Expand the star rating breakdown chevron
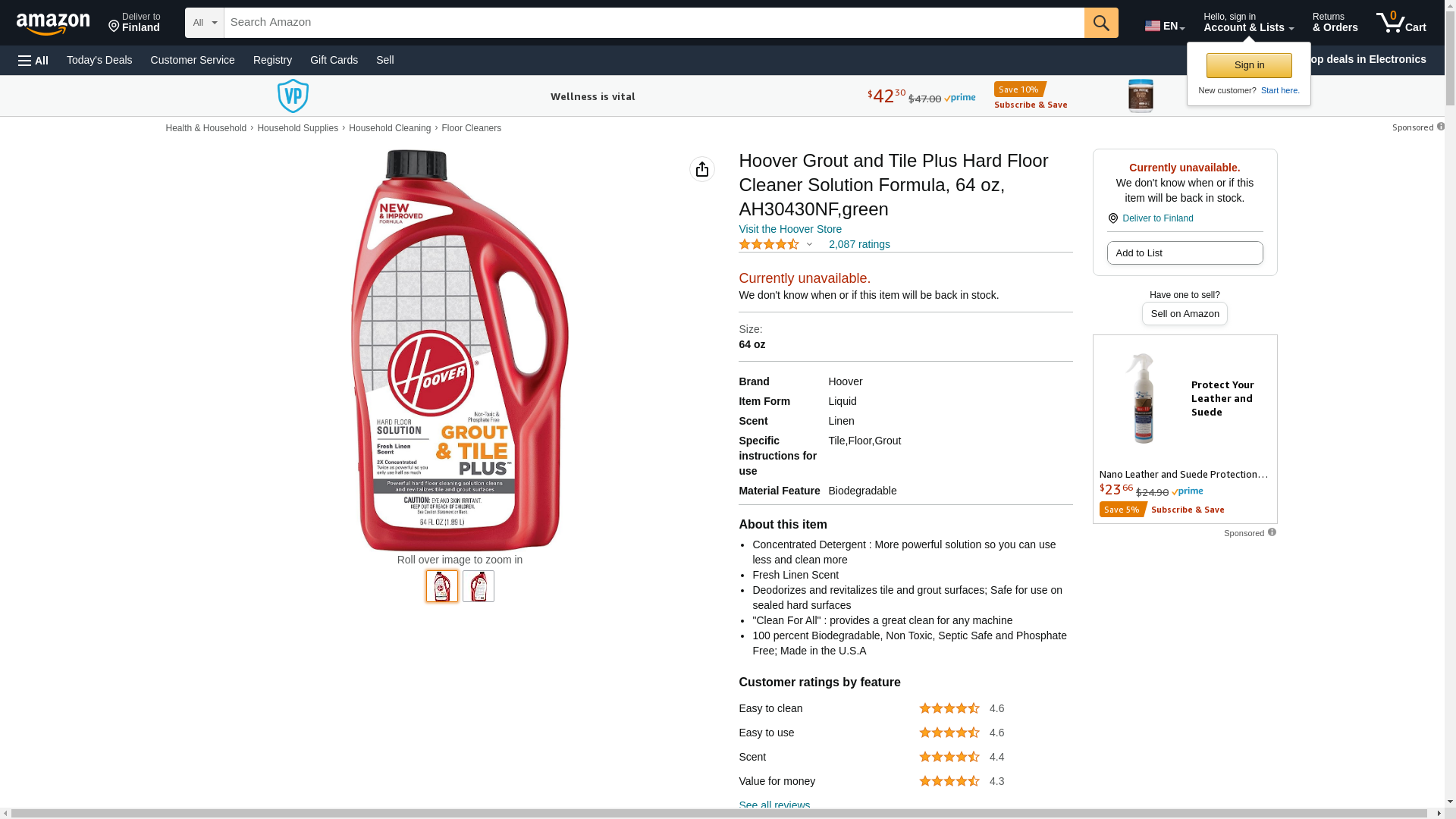 click(x=809, y=244)
